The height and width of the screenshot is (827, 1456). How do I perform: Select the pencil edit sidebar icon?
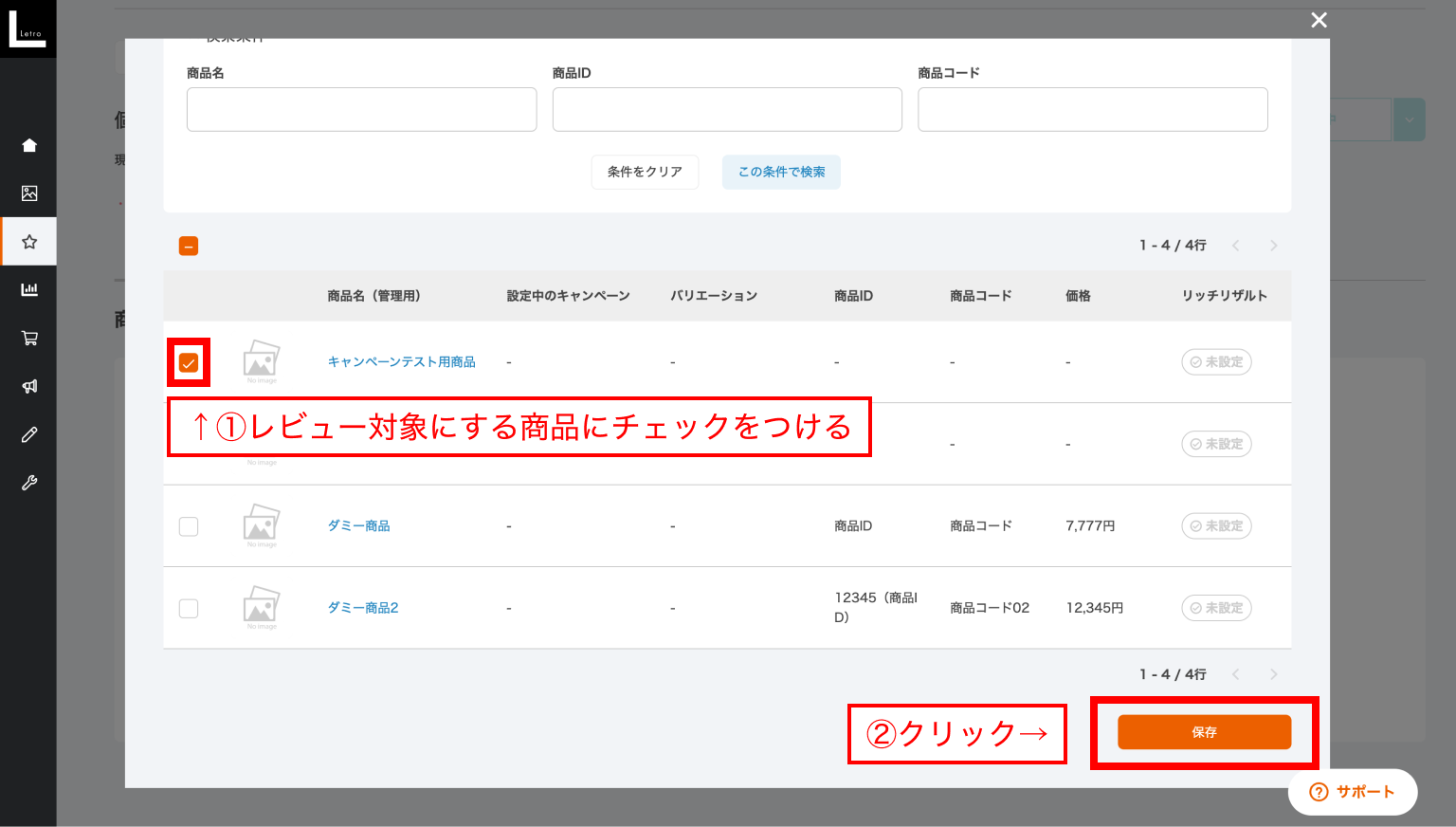click(29, 434)
